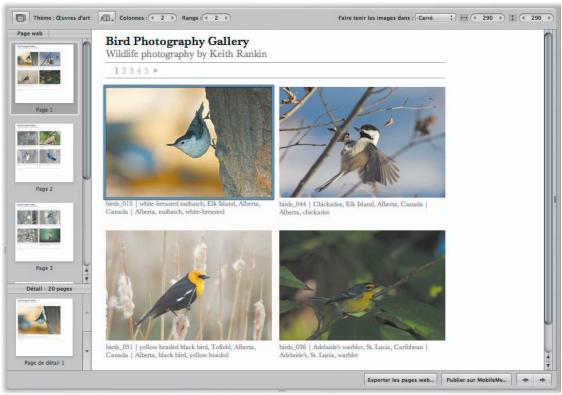This screenshot has height=395, width=562.
Task: Click 'Publier sur MobileMe...' button
Action: [477, 380]
